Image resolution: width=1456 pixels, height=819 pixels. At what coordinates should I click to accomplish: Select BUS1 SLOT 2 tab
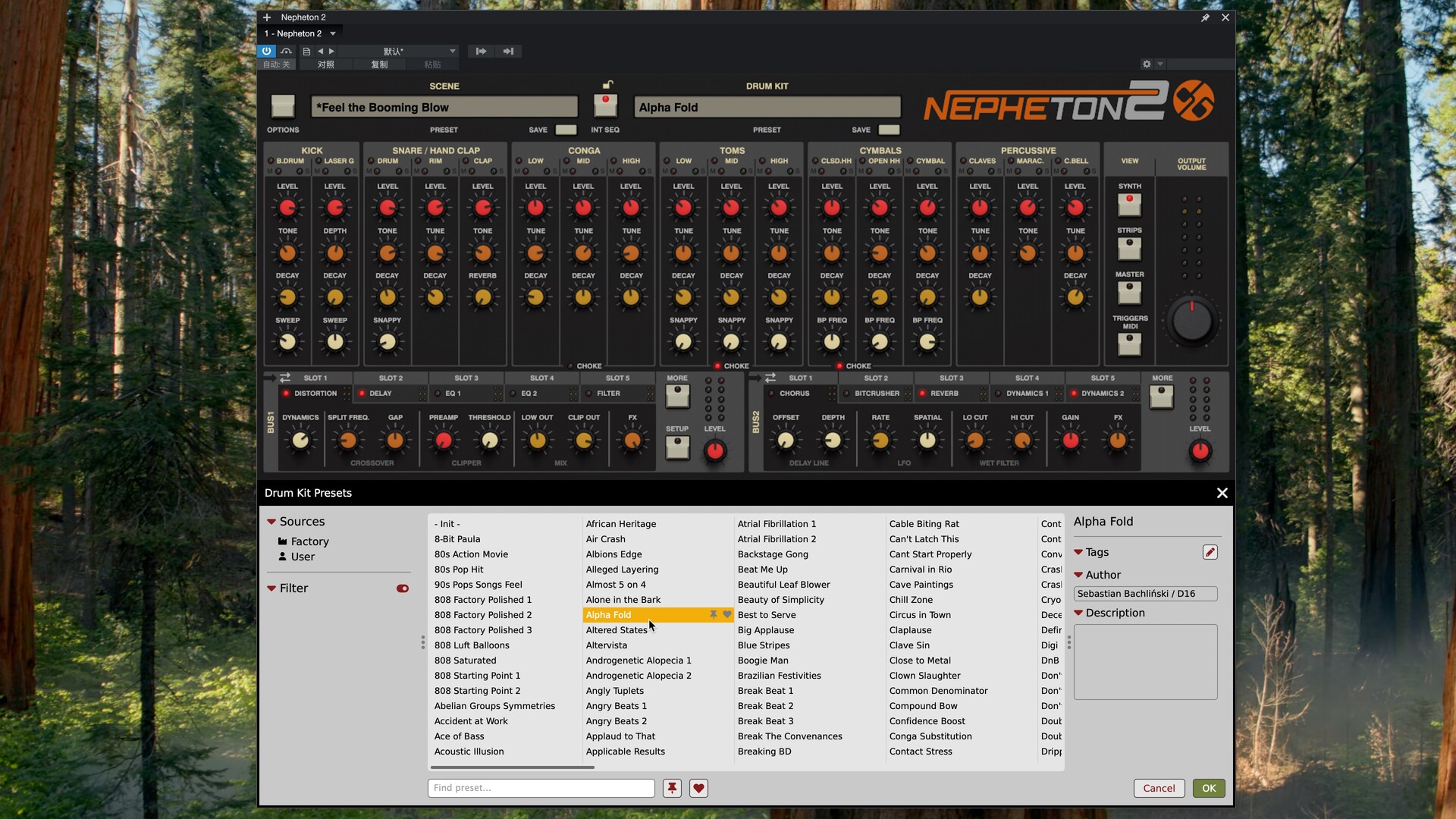pyautogui.click(x=391, y=378)
